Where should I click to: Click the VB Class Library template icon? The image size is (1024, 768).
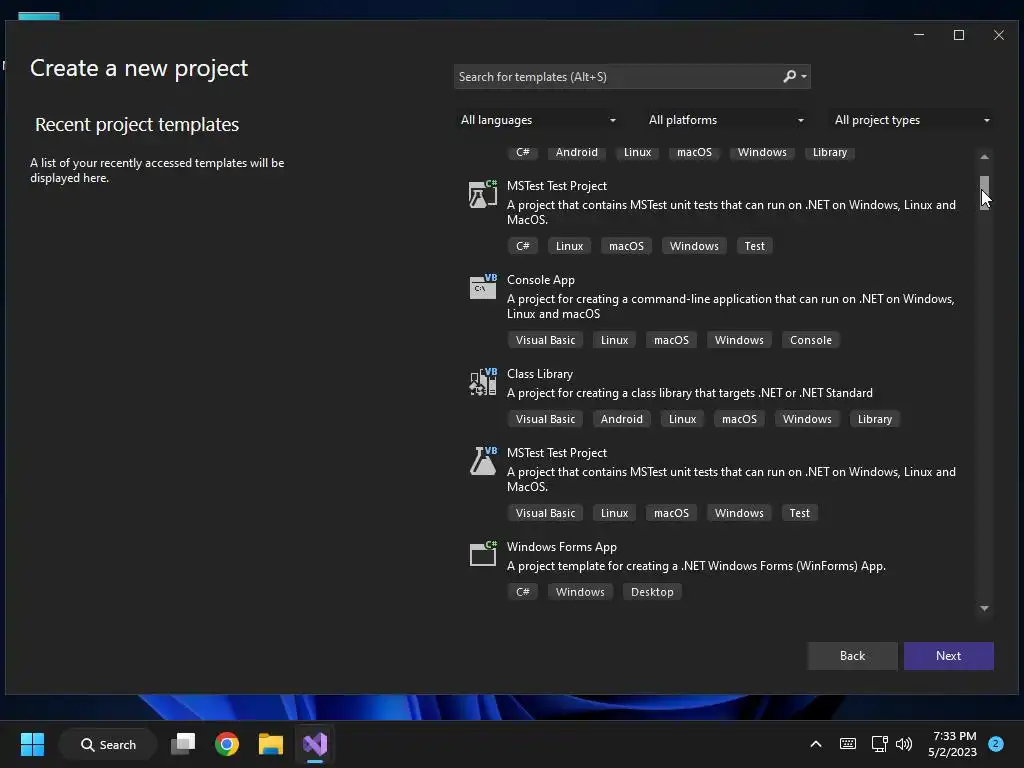(483, 381)
